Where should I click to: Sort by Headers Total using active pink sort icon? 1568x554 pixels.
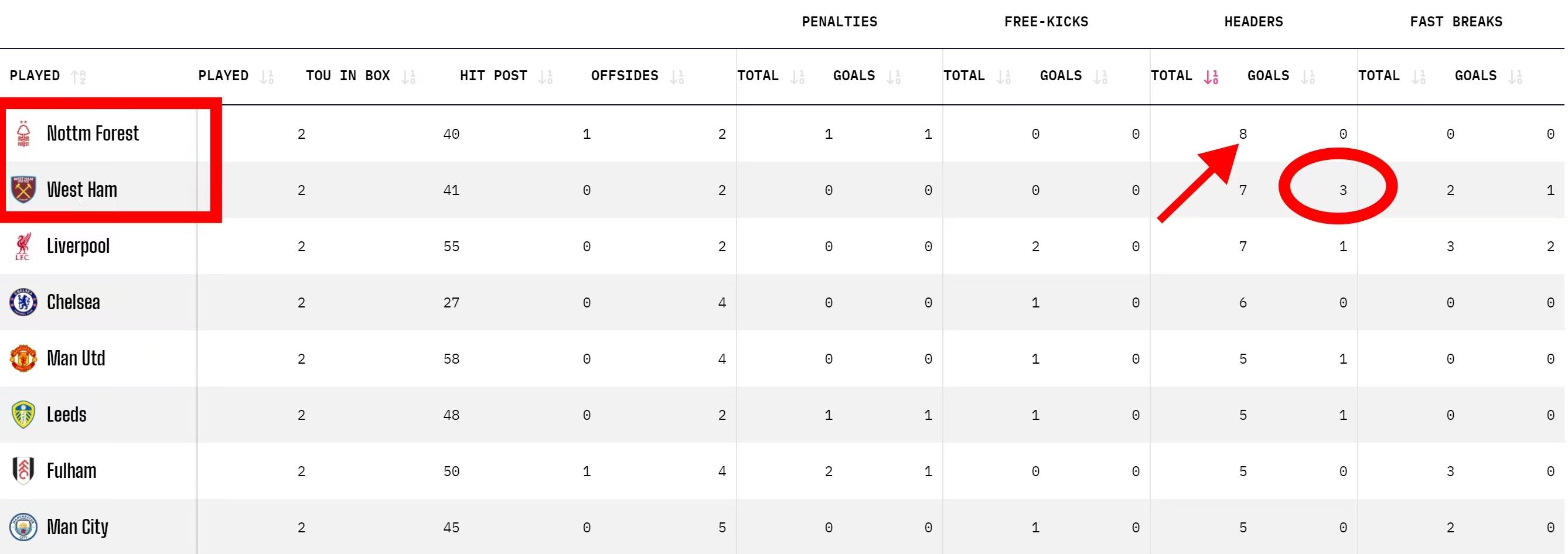coord(1211,77)
